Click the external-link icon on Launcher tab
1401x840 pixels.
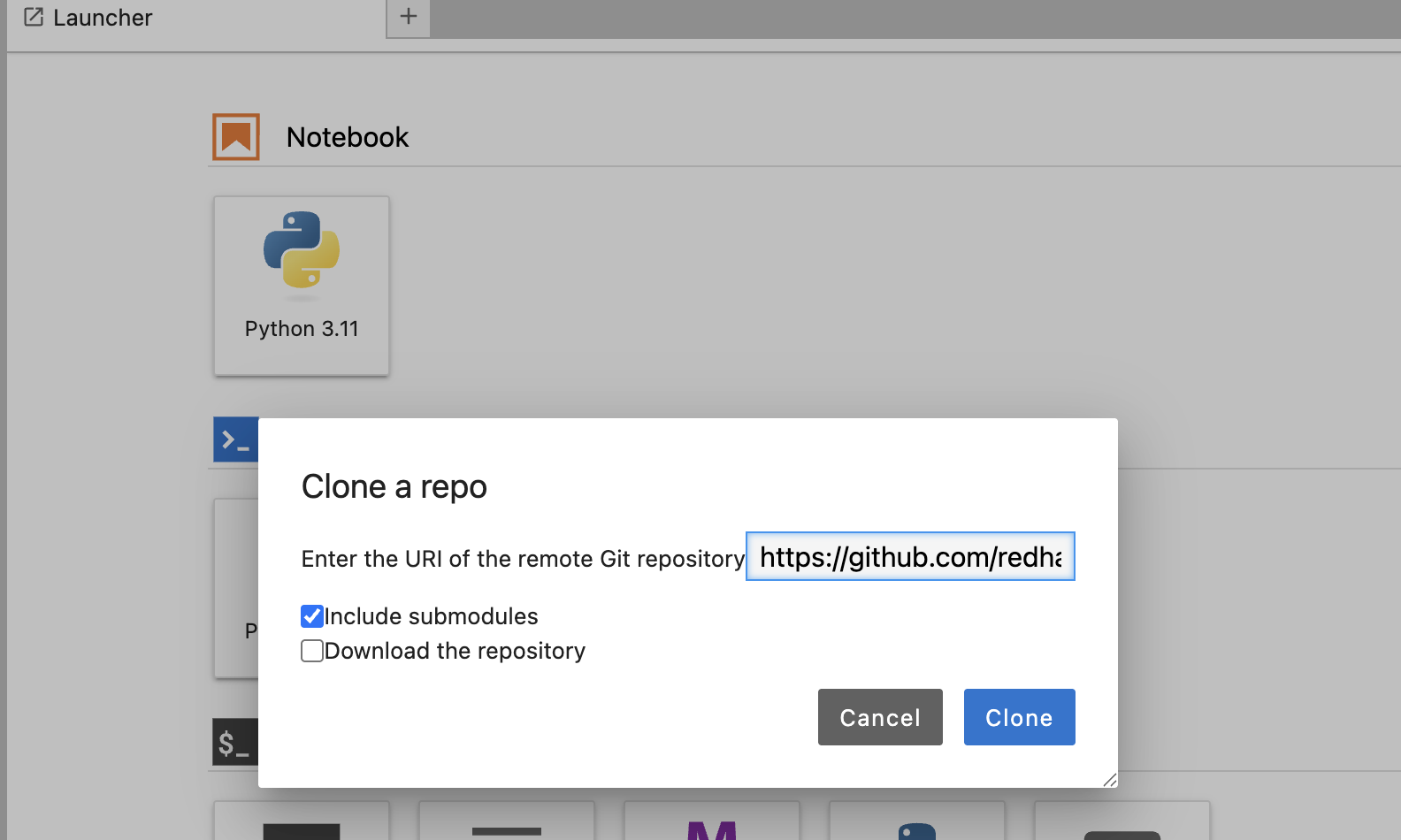pyautogui.click(x=34, y=17)
